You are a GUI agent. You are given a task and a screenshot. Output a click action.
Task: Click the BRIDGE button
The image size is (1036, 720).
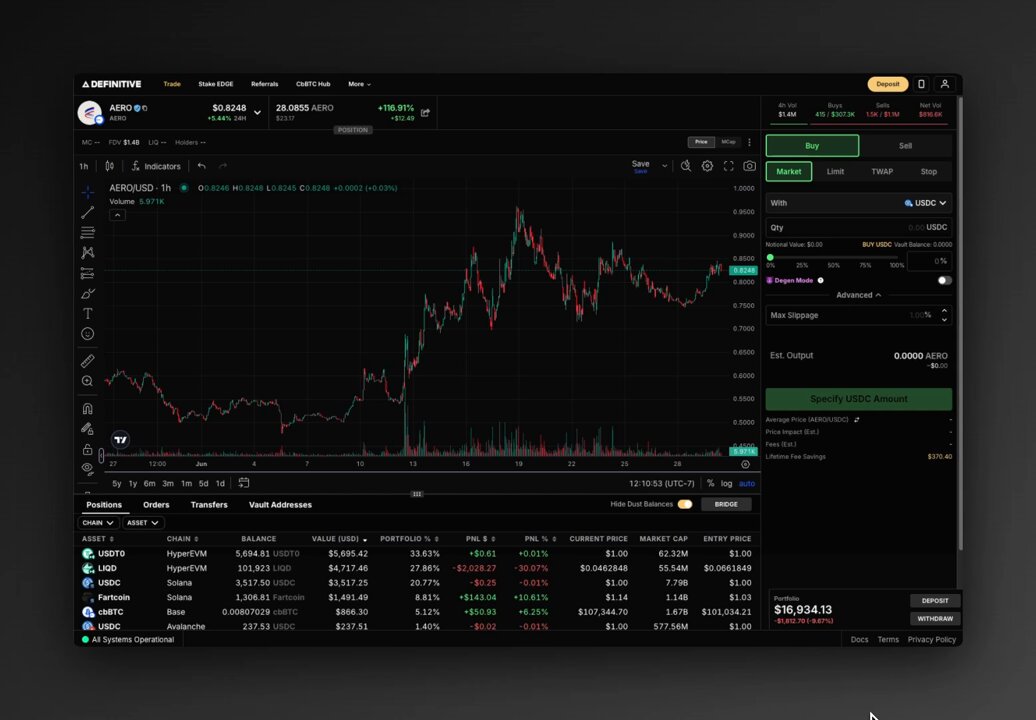pyautogui.click(x=725, y=505)
